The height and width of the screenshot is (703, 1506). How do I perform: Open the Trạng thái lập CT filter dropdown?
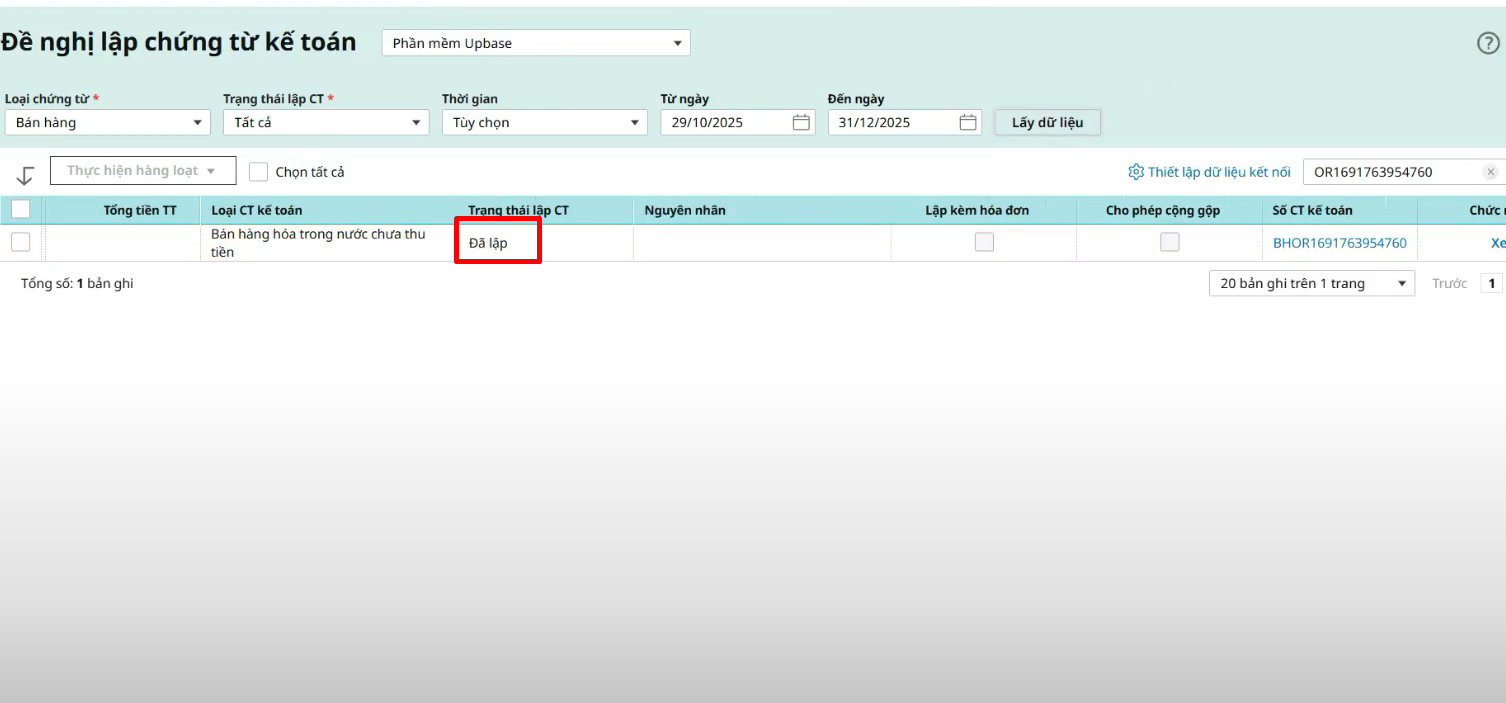point(325,122)
